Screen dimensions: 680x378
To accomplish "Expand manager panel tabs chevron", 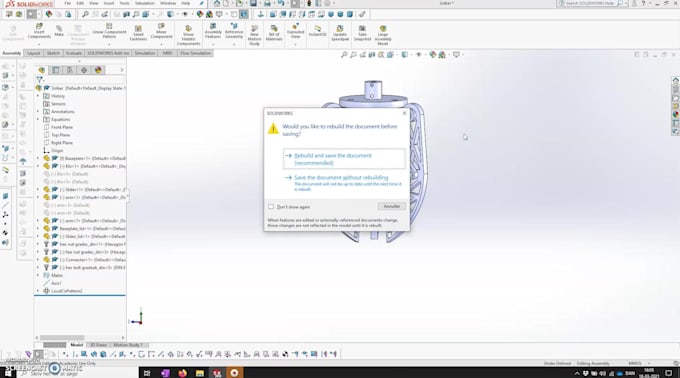I will pyautogui.click(x=122, y=70).
